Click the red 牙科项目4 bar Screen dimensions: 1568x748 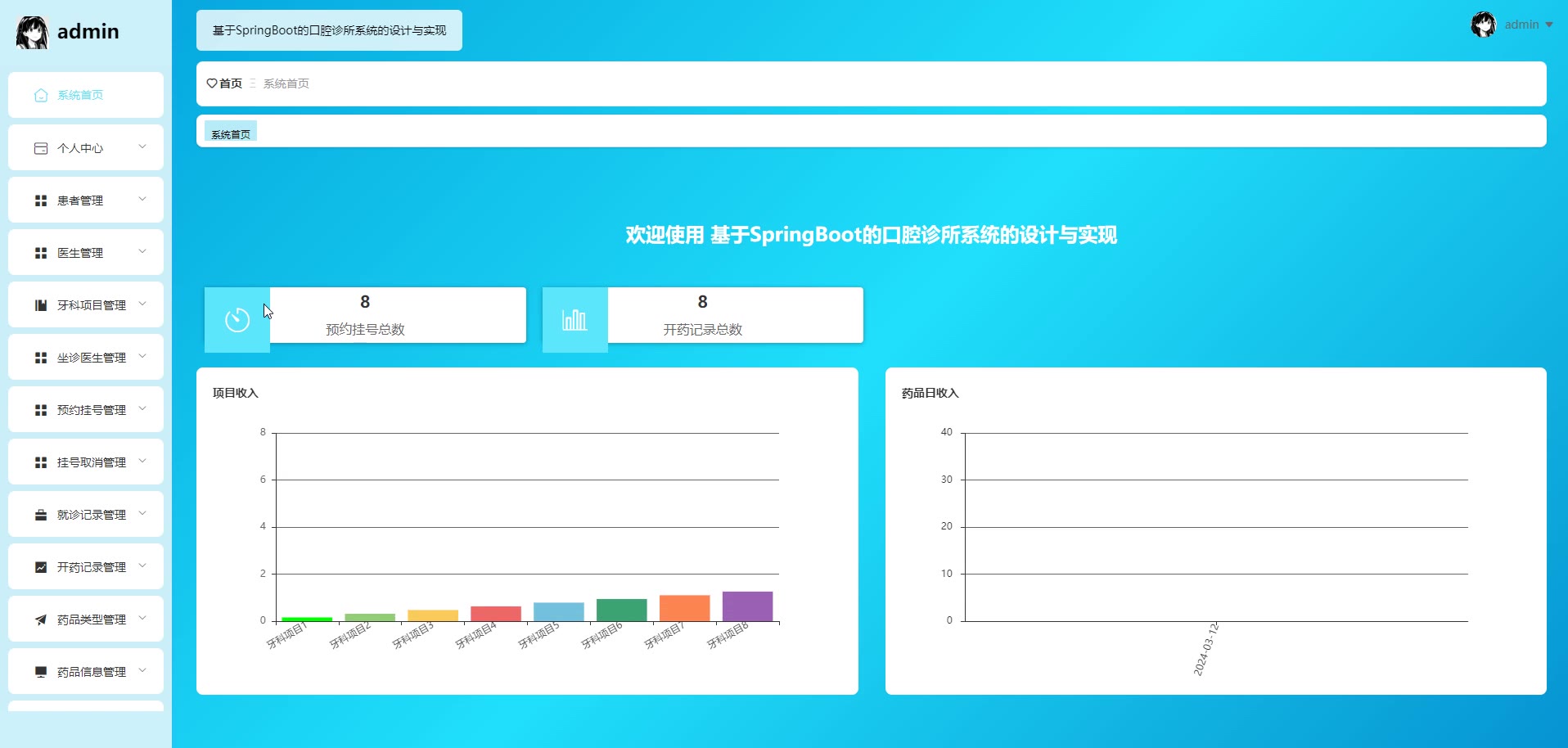click(x=496, y=614)
